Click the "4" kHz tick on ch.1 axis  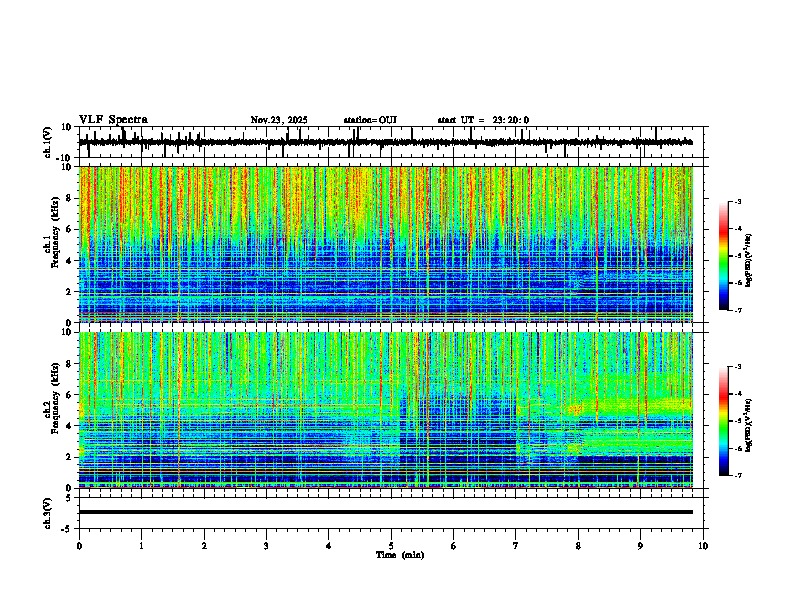[x=70, y=261]
